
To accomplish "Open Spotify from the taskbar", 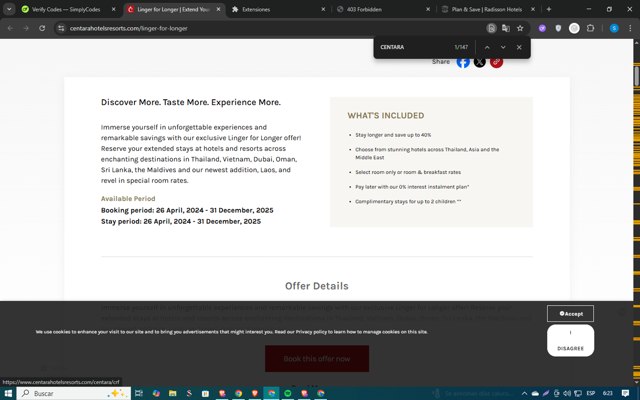I will pyautogui.click(x=288, y=393).
